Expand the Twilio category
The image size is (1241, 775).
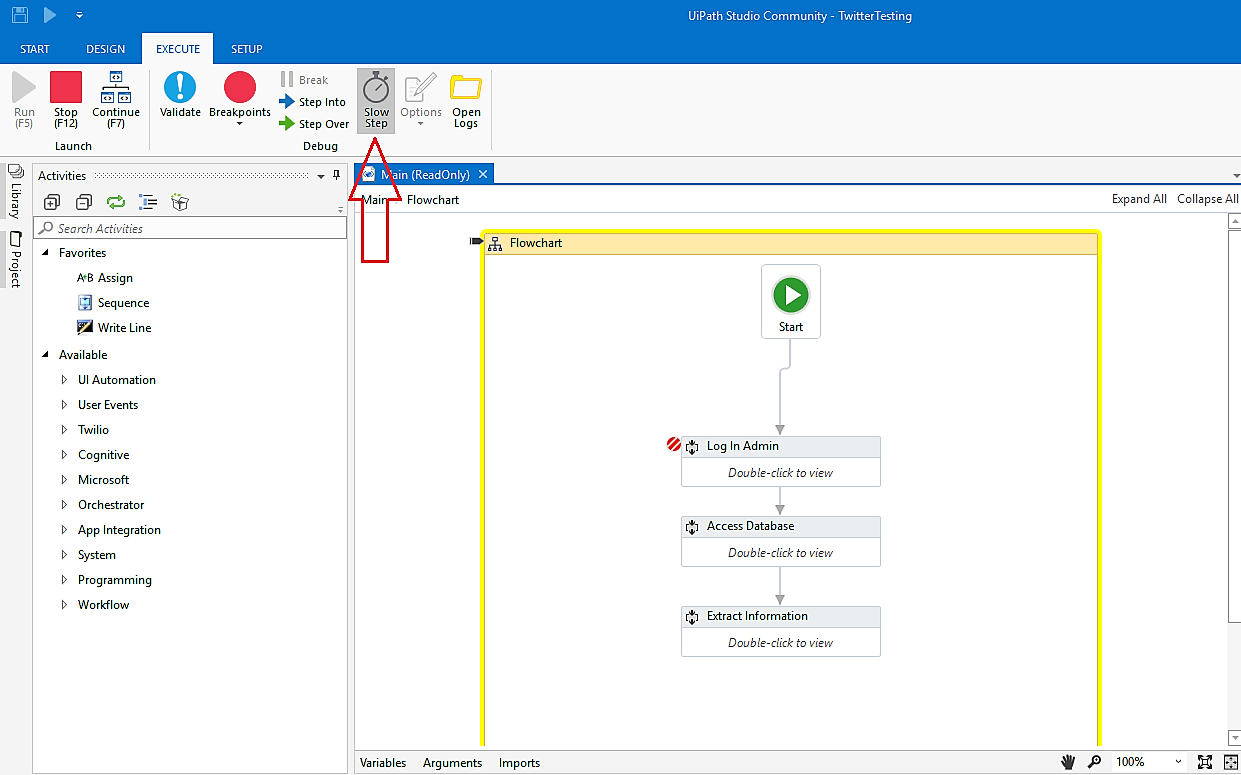click(65, 430)
